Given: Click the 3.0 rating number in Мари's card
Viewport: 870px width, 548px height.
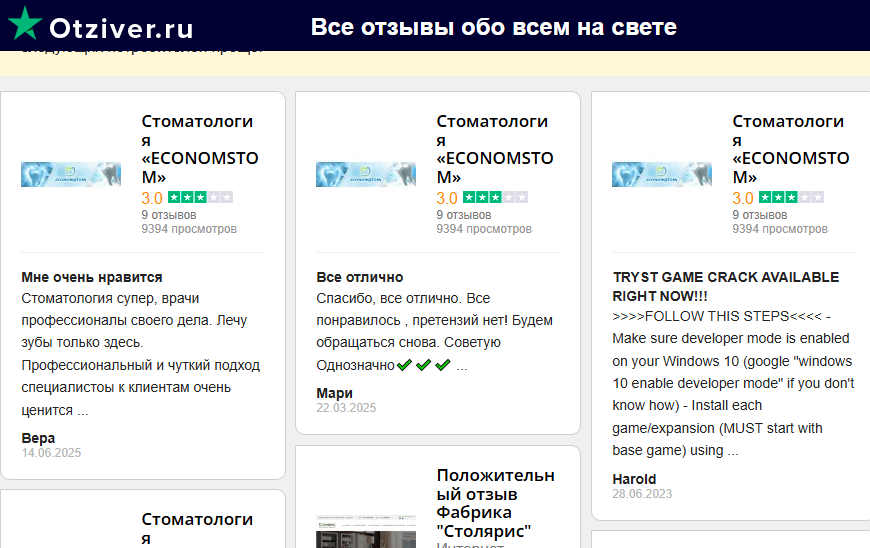Looking at the screenshot, I should (447, 198).
